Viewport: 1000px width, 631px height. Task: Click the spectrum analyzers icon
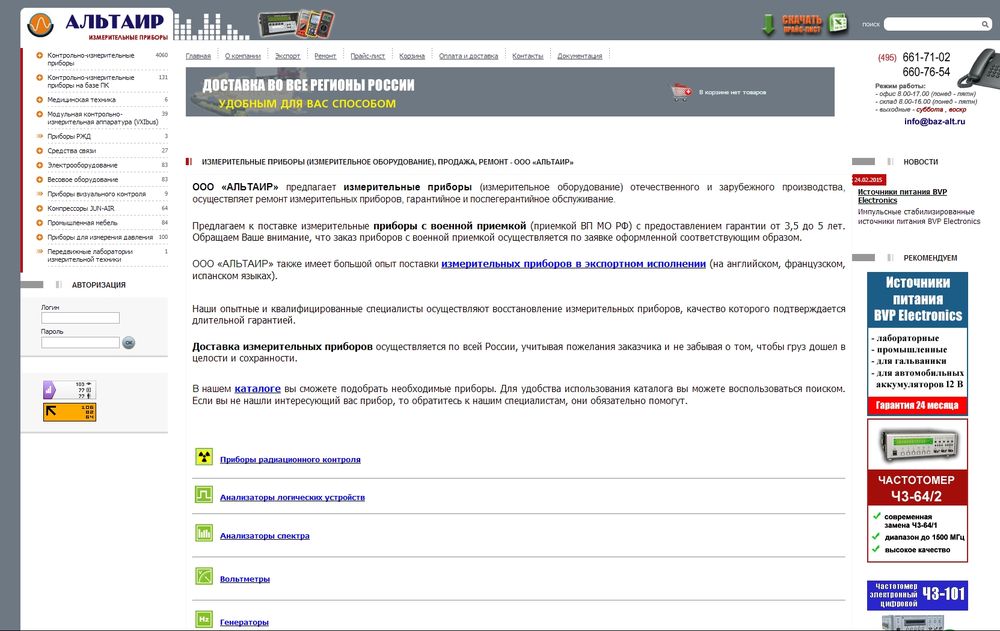click(203, 533)
